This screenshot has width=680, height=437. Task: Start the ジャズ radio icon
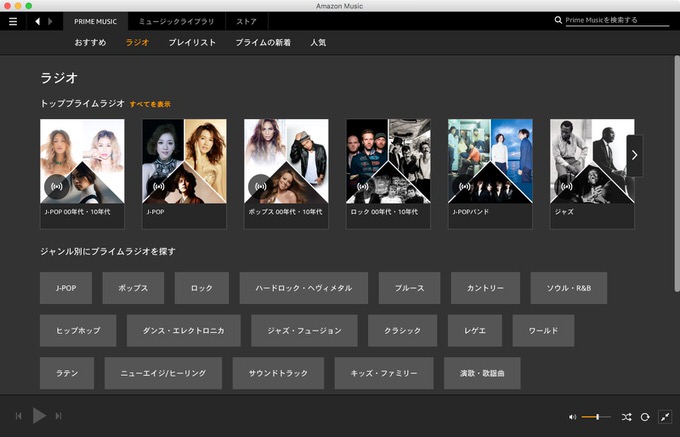click(566, 186)
